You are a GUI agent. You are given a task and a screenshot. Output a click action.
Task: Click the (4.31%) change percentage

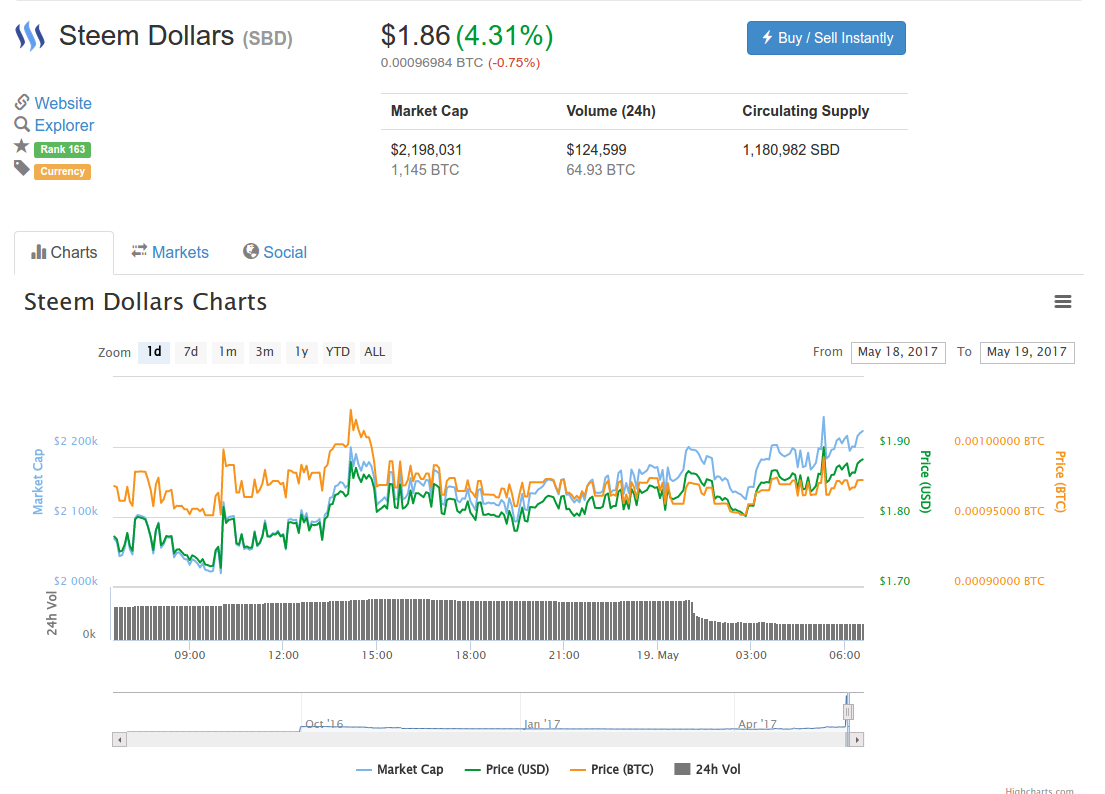pos(505,36)
